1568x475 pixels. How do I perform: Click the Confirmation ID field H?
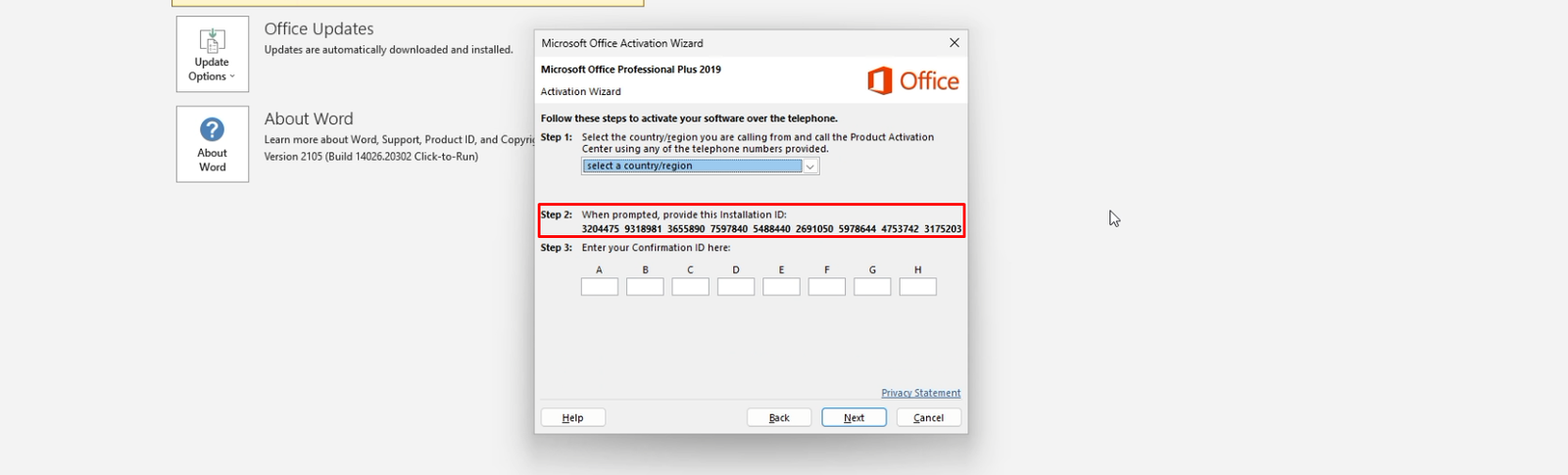point(918,287)
